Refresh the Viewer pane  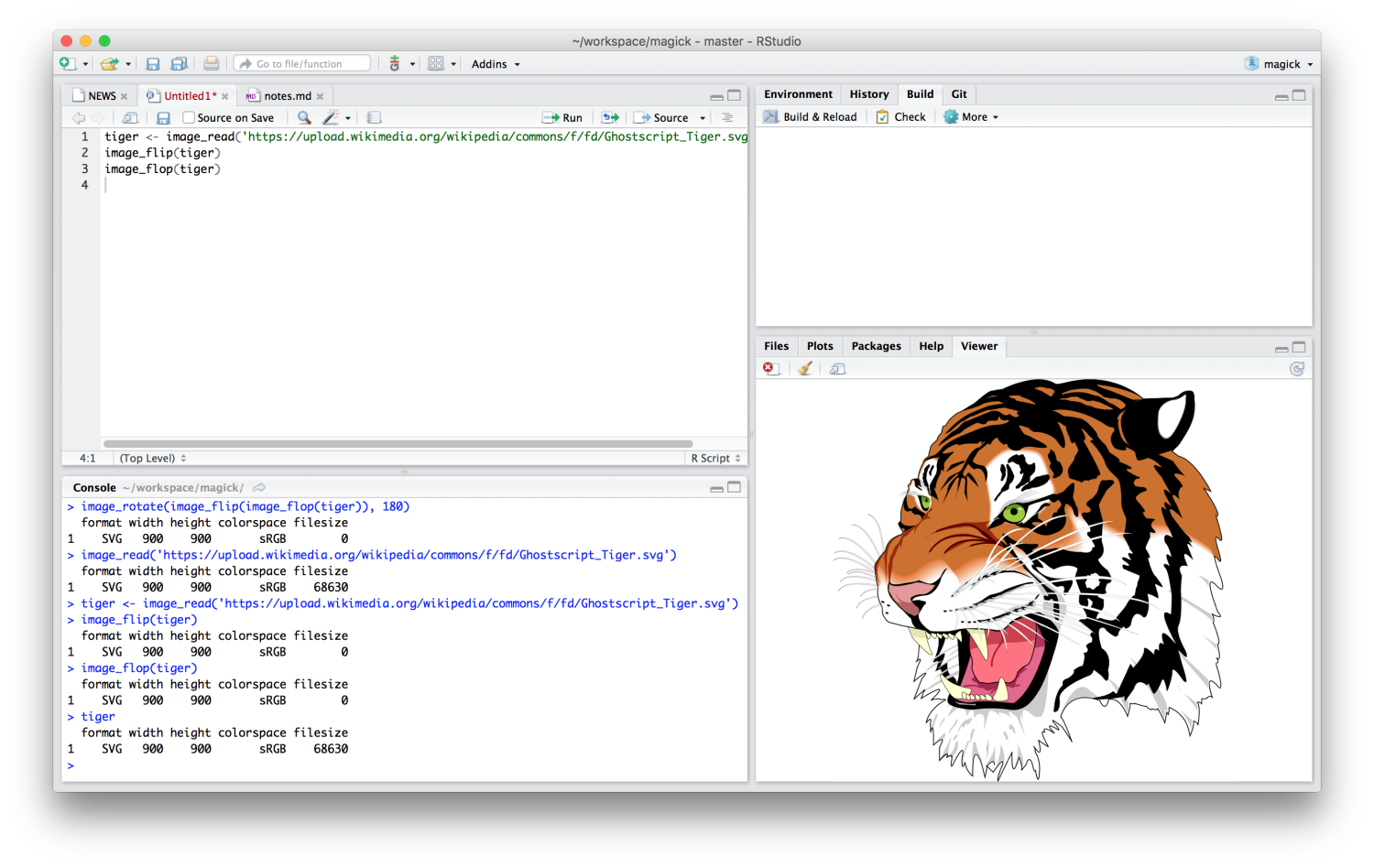1297,368
